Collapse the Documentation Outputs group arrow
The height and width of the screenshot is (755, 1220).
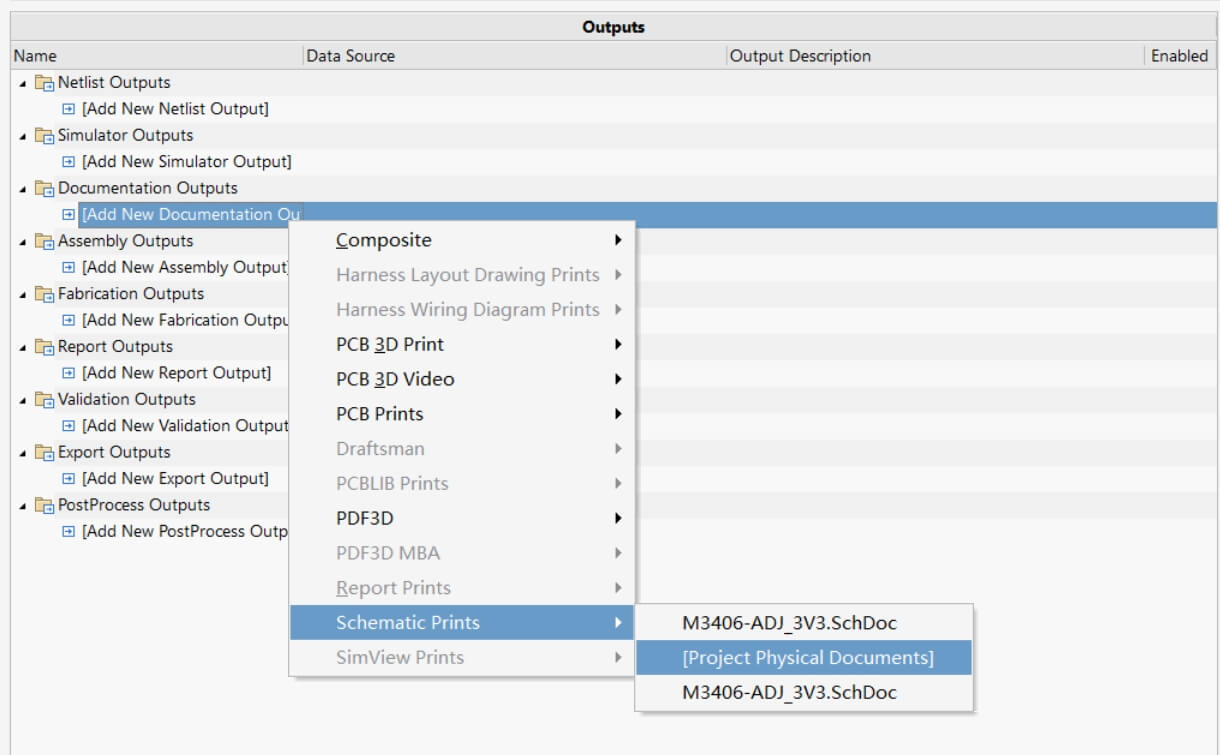click(23, 189)
